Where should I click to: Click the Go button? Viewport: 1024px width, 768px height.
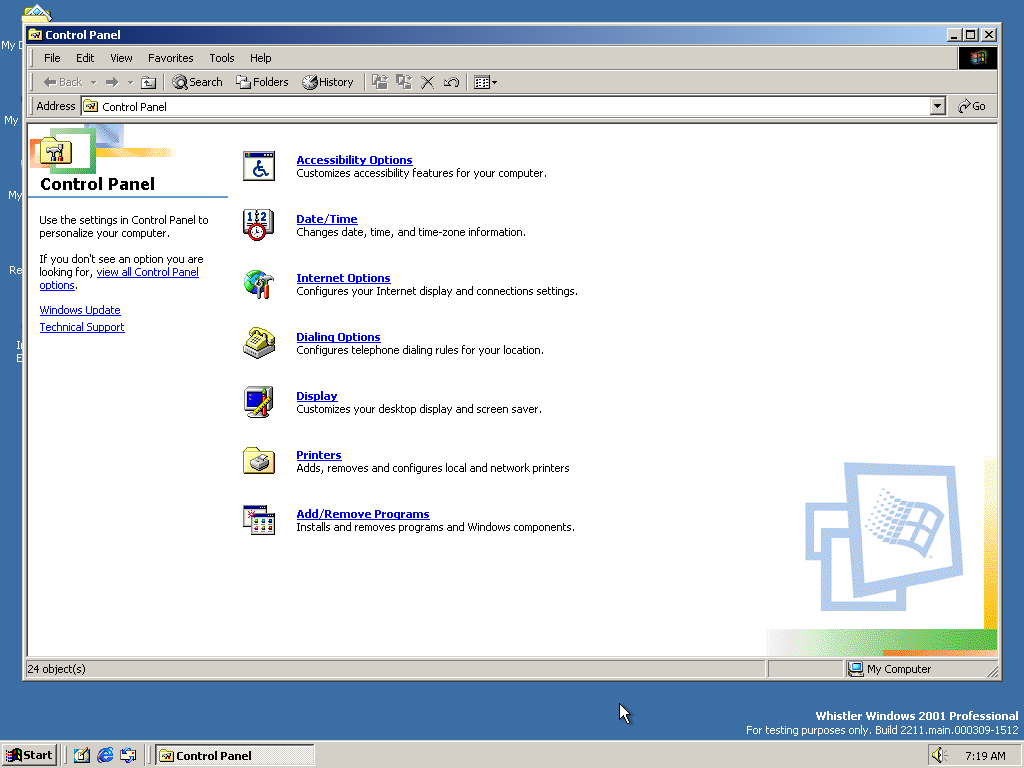coord(972,106)
